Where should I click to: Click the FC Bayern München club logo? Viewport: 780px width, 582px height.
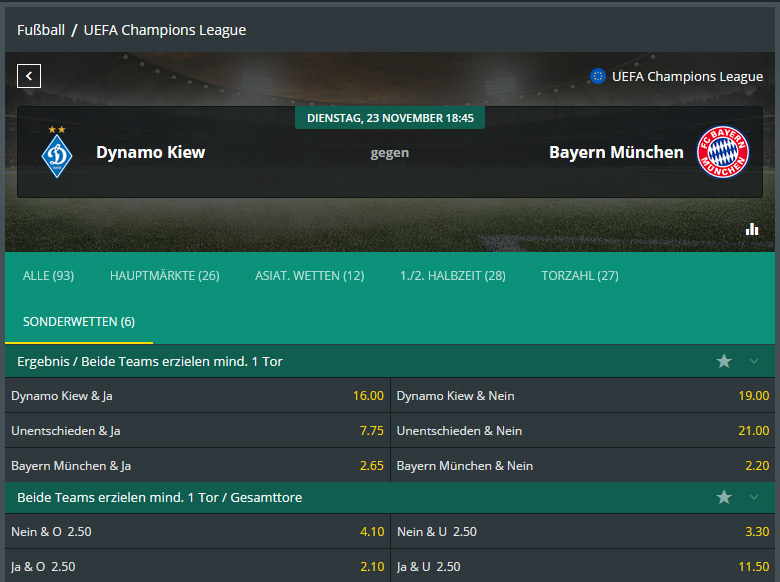point(723,152)
